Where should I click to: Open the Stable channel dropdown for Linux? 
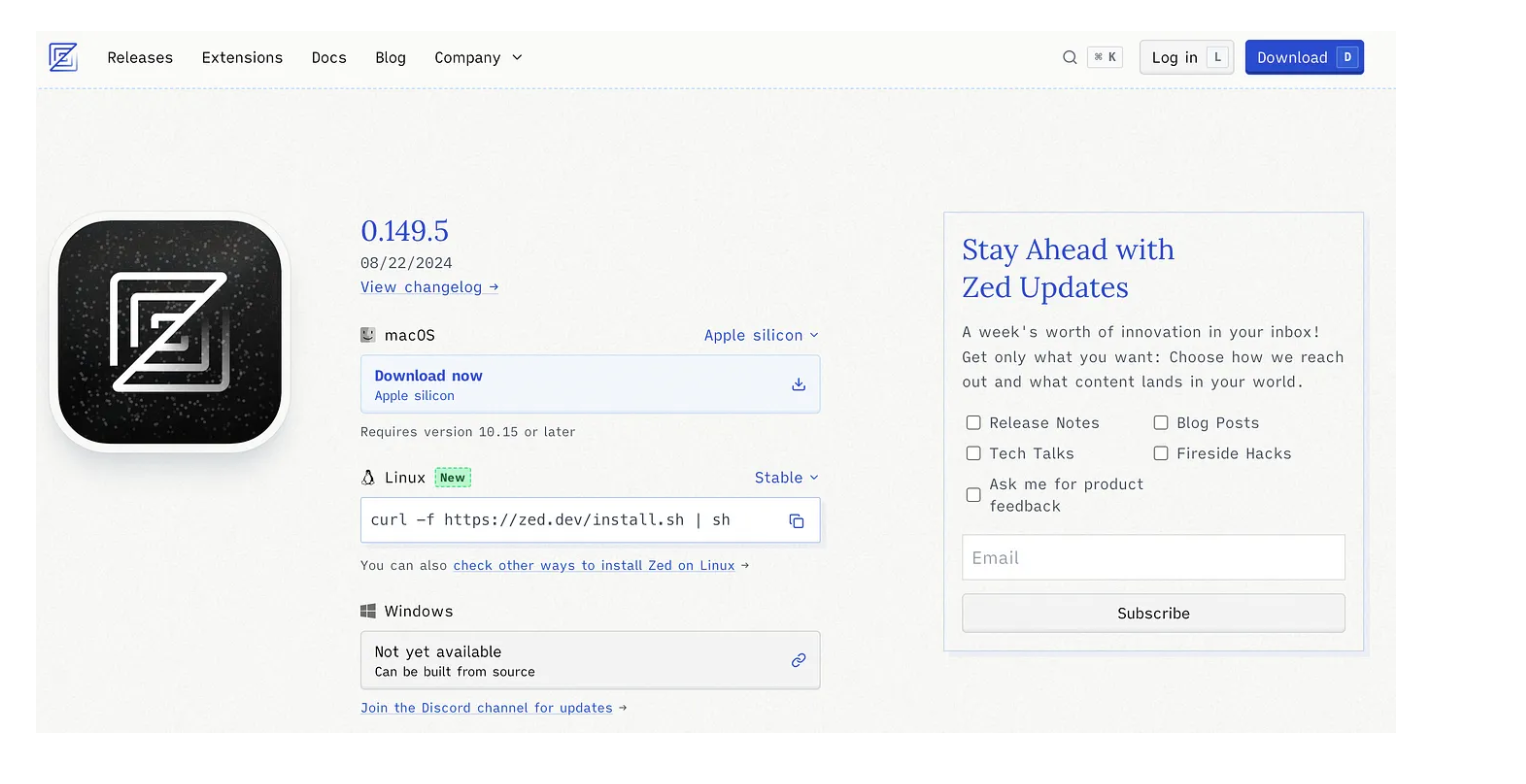tap(786, 478)
